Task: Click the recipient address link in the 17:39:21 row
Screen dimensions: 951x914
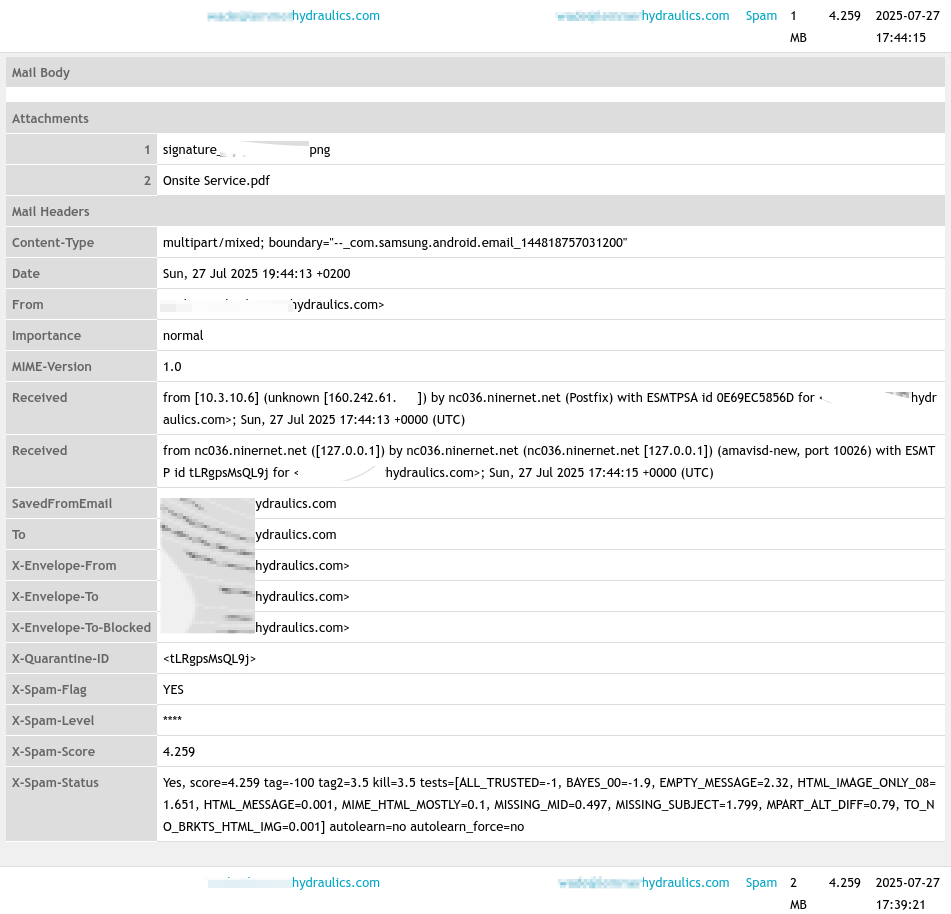Action: click(643, 882)
